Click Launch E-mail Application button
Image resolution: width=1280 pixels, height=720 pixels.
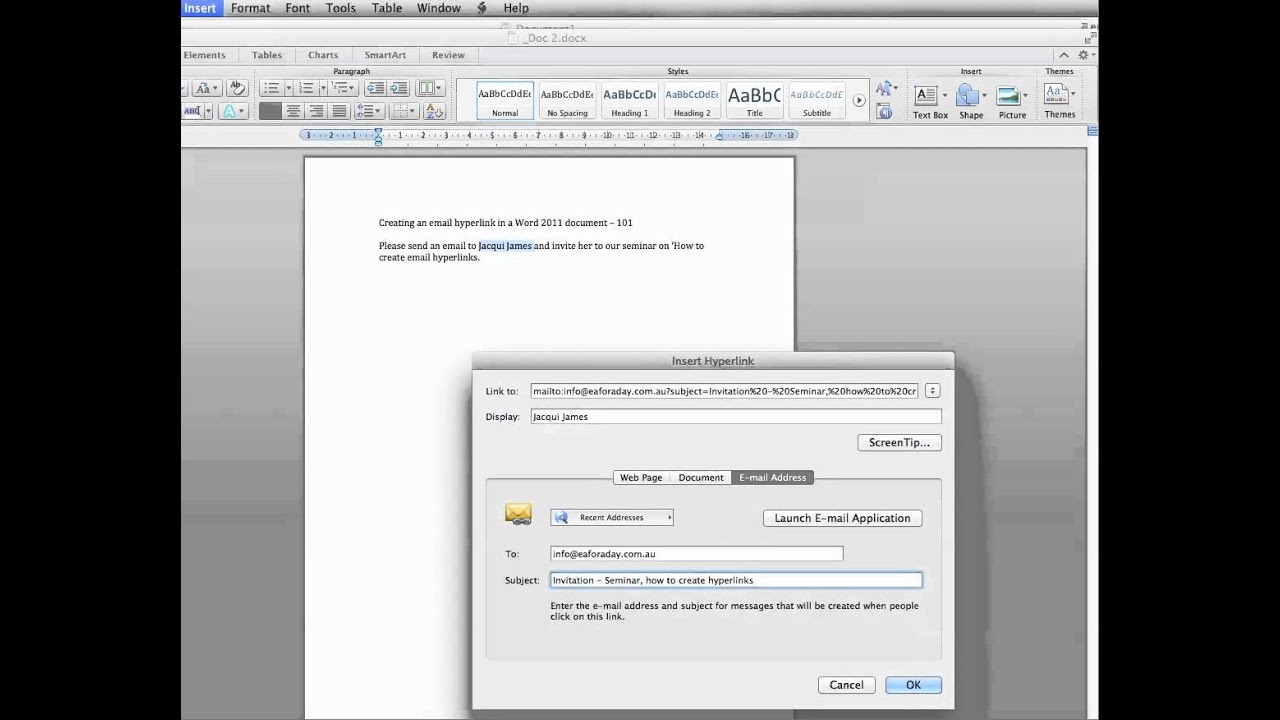pyautogui.click(x=842, y=518)
